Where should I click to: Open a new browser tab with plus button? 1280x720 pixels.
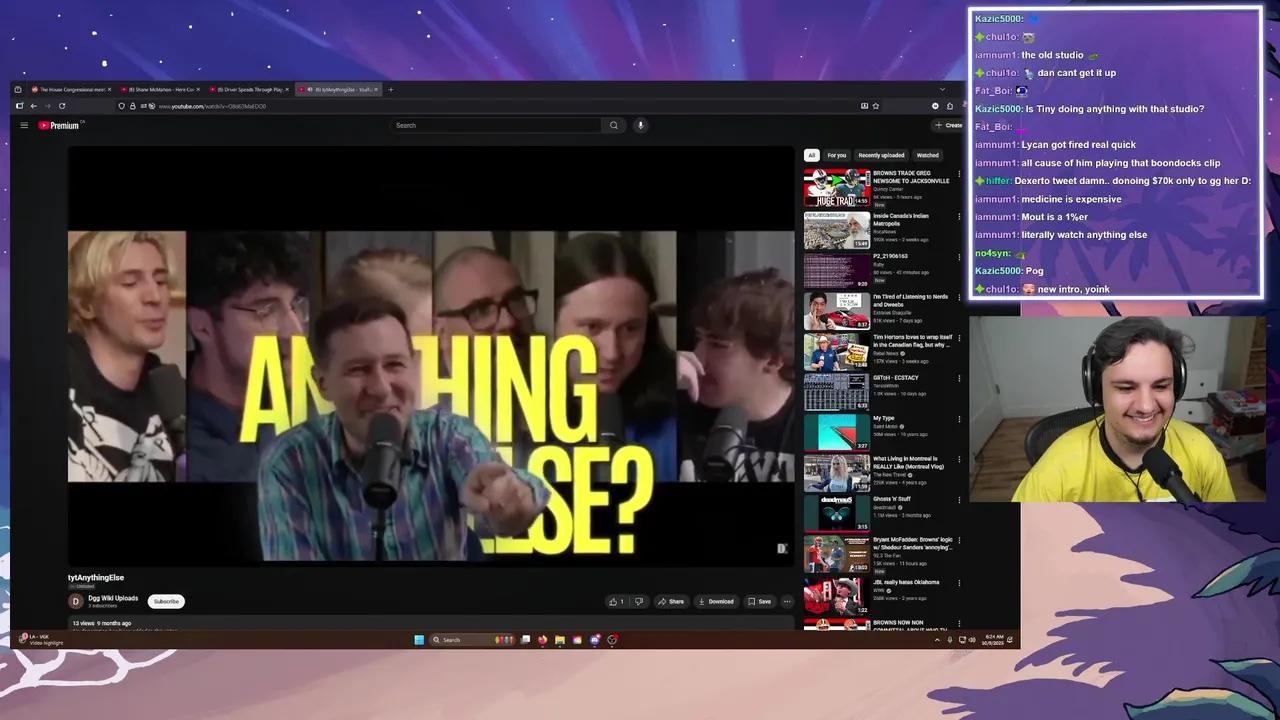390,89
